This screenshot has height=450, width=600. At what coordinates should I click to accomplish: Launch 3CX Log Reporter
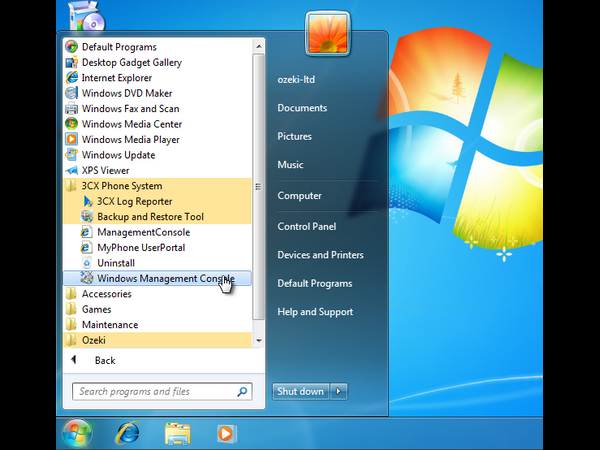click(x=134, y=201)
